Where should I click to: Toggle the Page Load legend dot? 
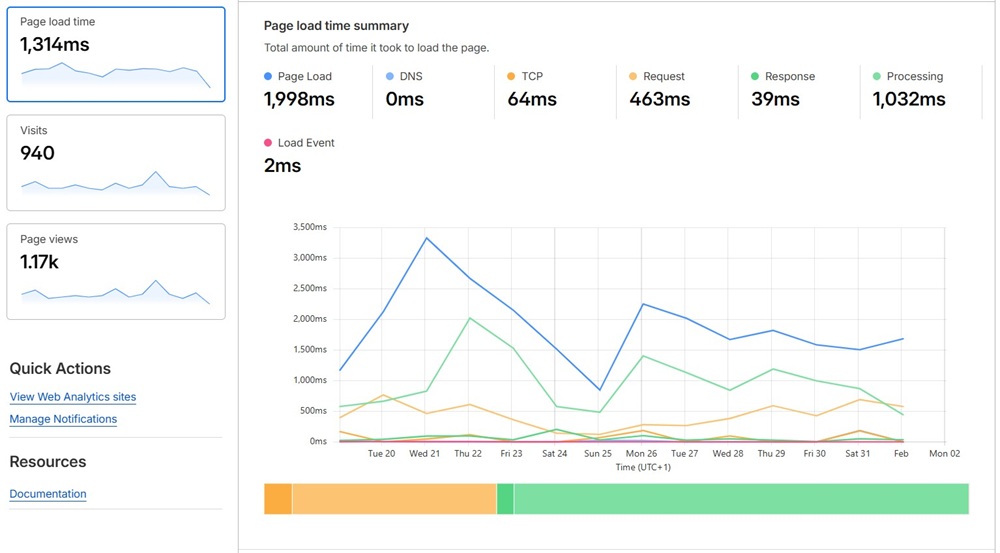pos(268,76)
